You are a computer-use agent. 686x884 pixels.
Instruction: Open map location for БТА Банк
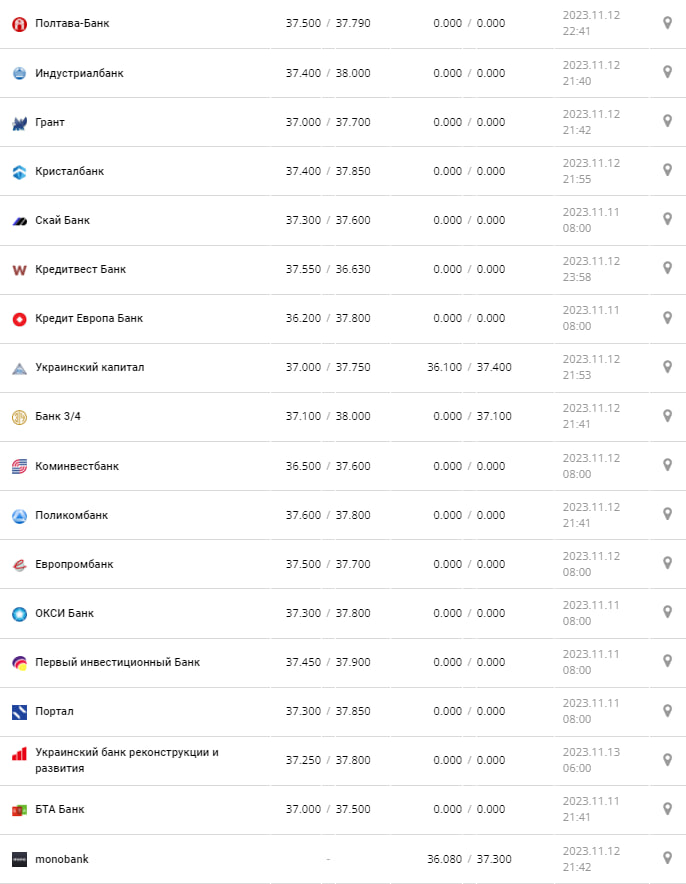click(667, 808)
